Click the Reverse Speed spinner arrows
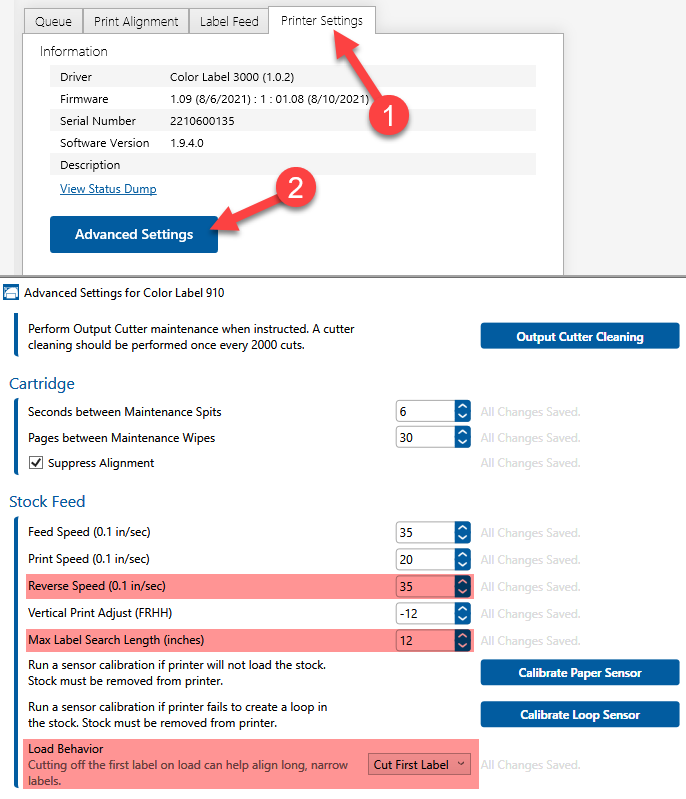686x799 pixels. coord(462,586)
